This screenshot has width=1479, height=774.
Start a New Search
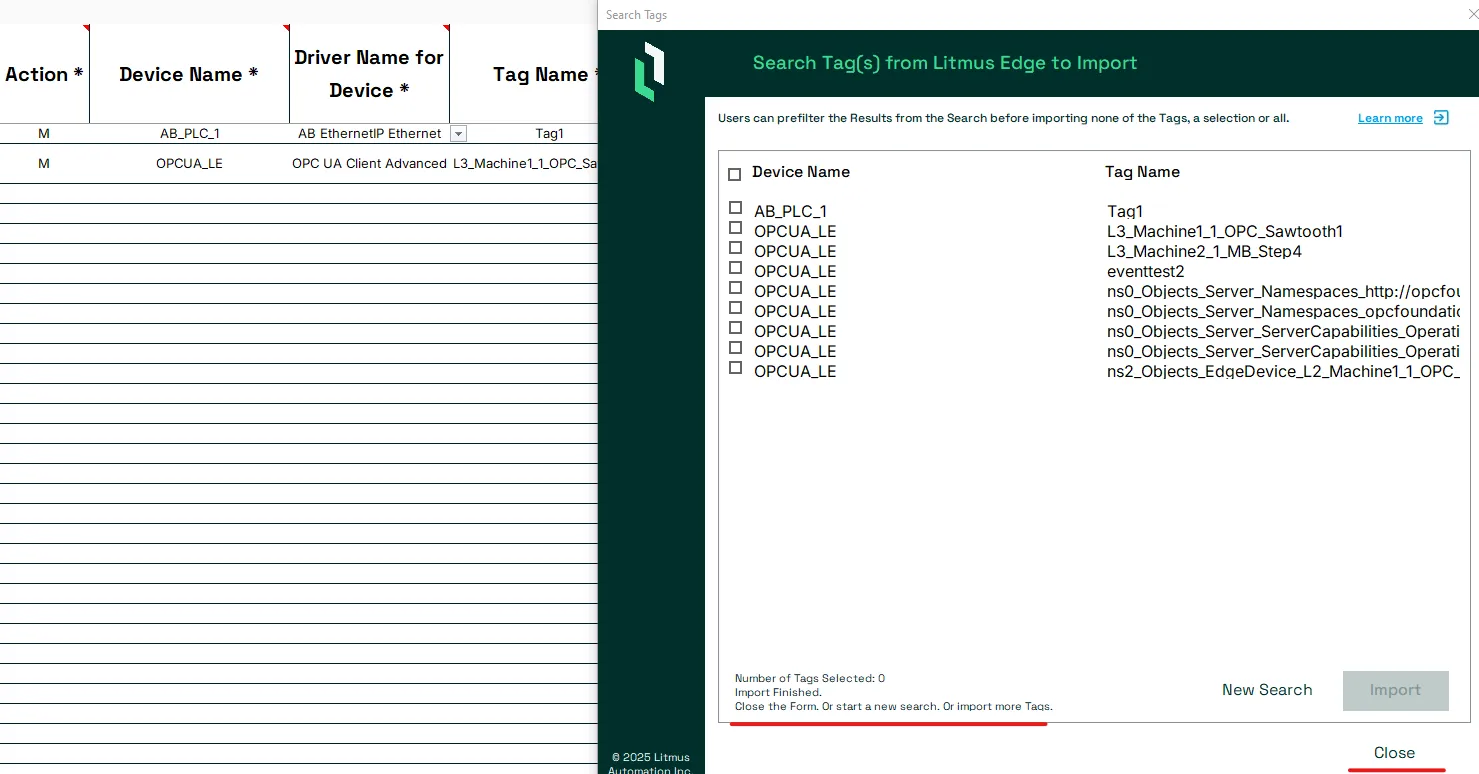point(1267,690)
